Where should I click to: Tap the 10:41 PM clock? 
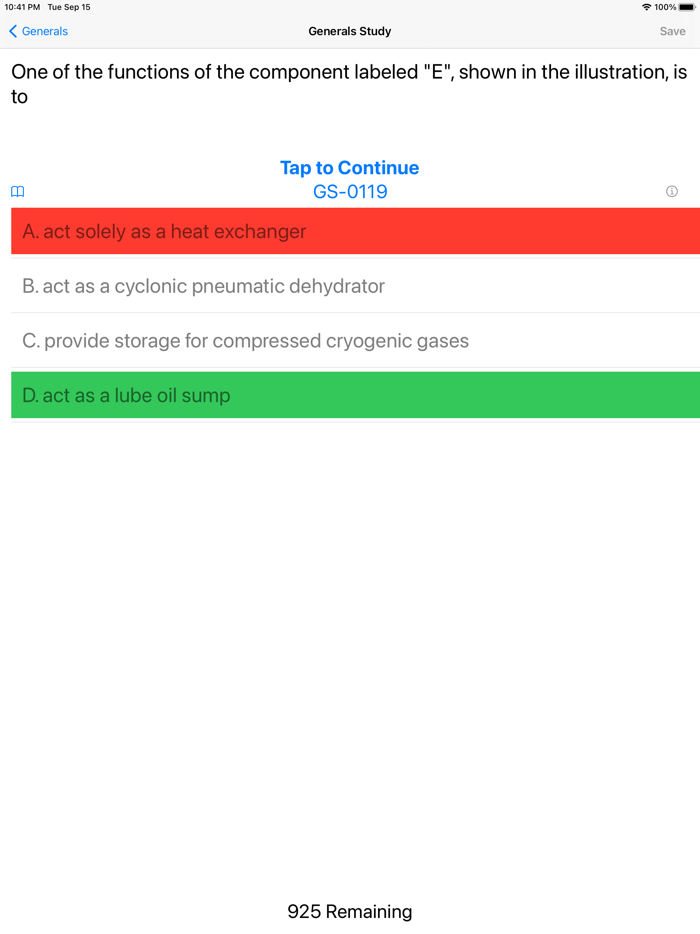point(22,7)
